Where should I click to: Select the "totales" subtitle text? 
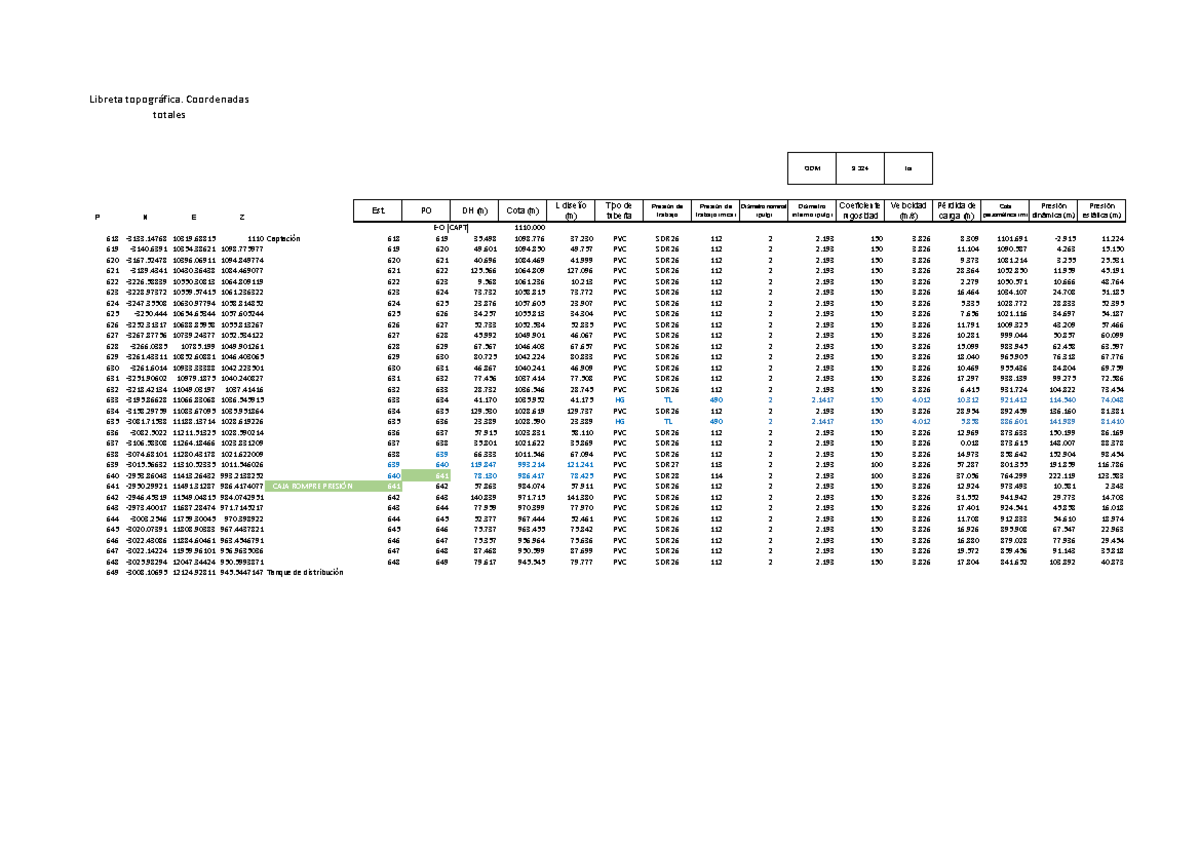click(x=169, y=116)
